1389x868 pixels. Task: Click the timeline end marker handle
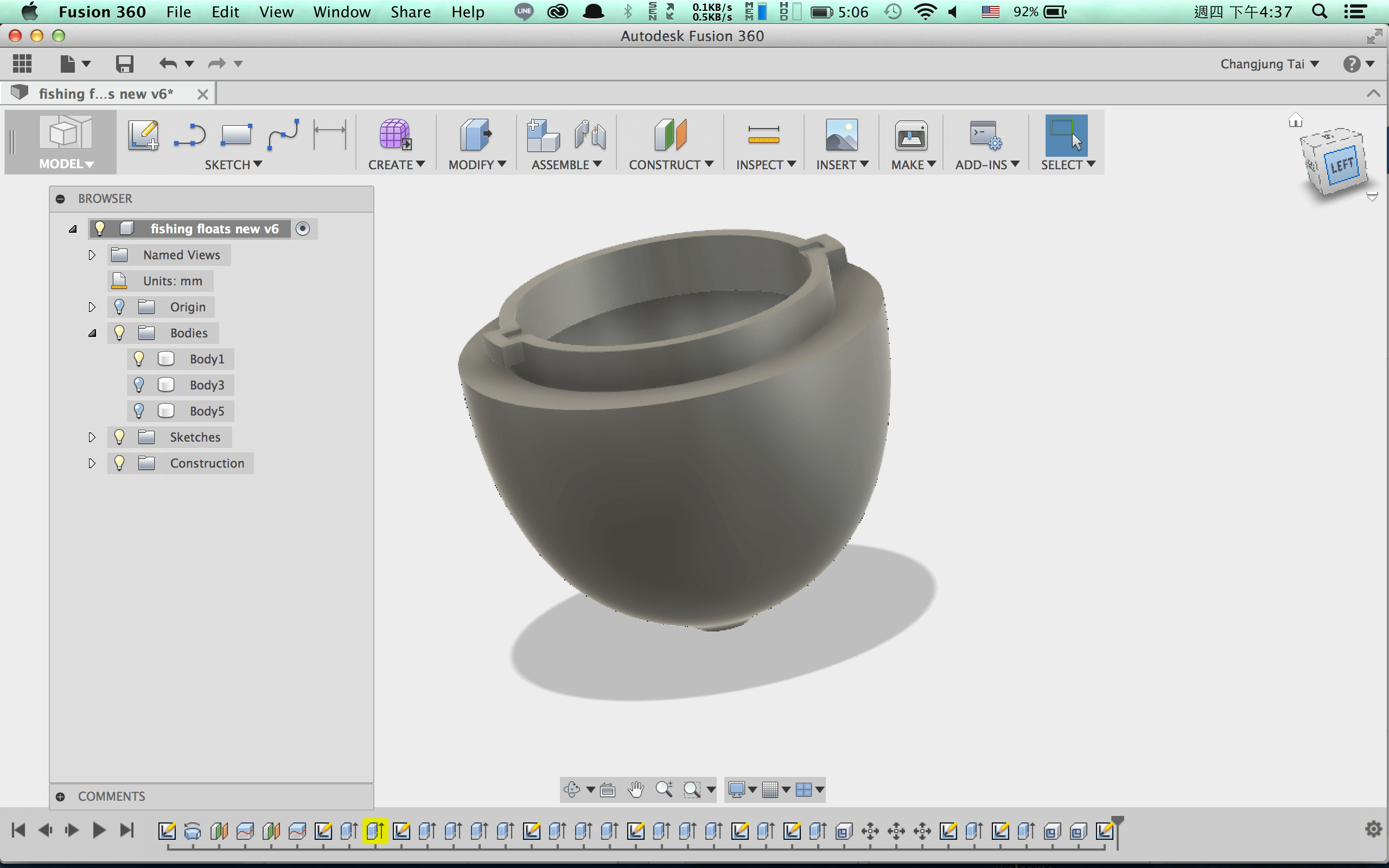tap(1118, 823)
